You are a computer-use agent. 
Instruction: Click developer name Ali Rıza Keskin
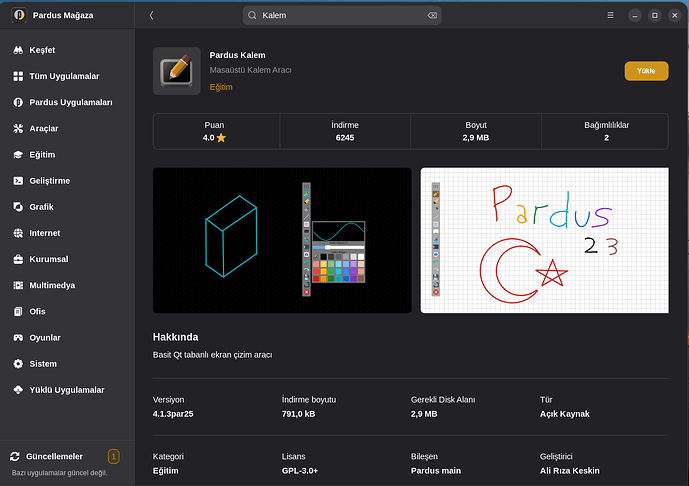569,471
